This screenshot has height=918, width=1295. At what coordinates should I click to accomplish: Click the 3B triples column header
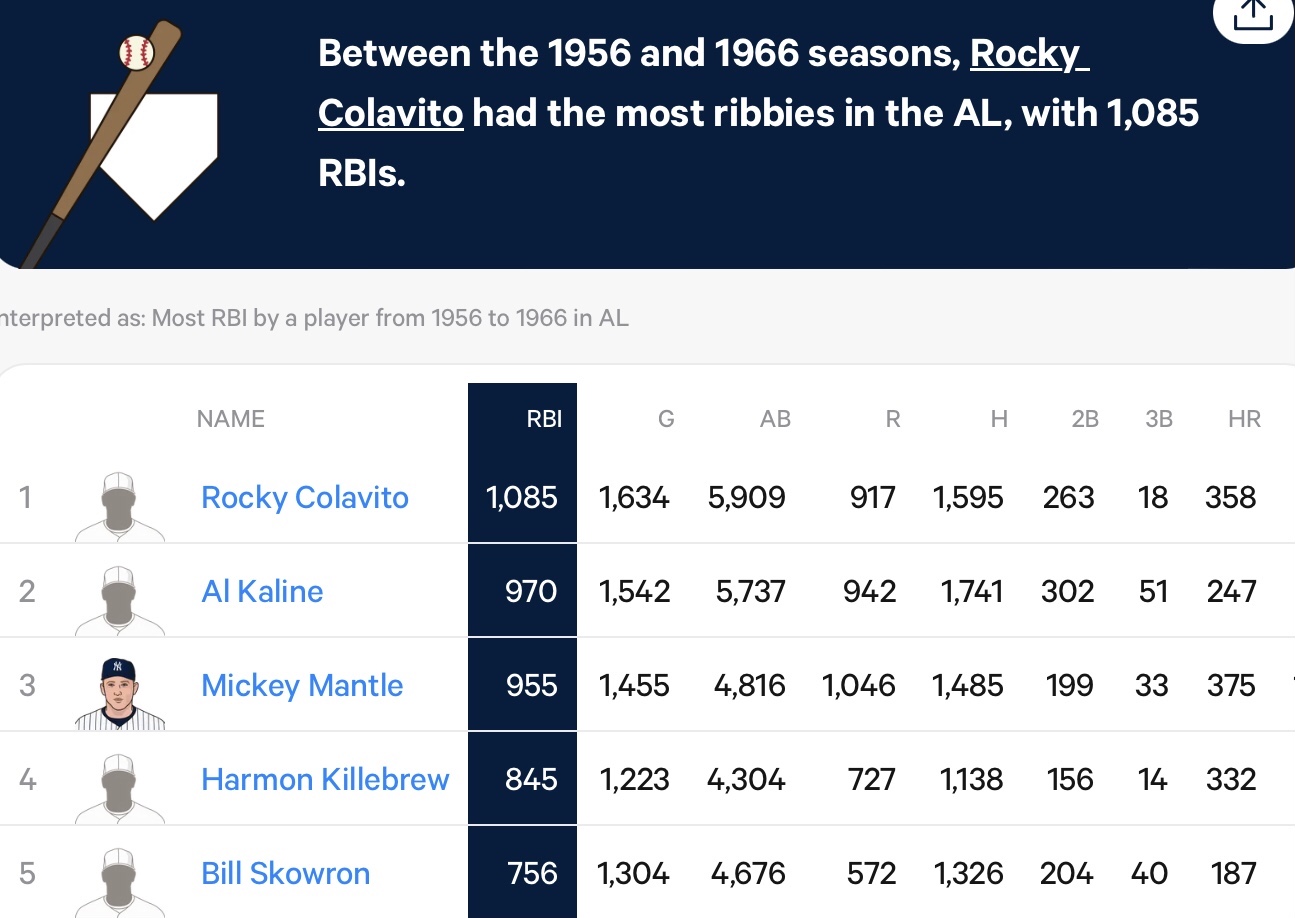[x=1159, y=419]
